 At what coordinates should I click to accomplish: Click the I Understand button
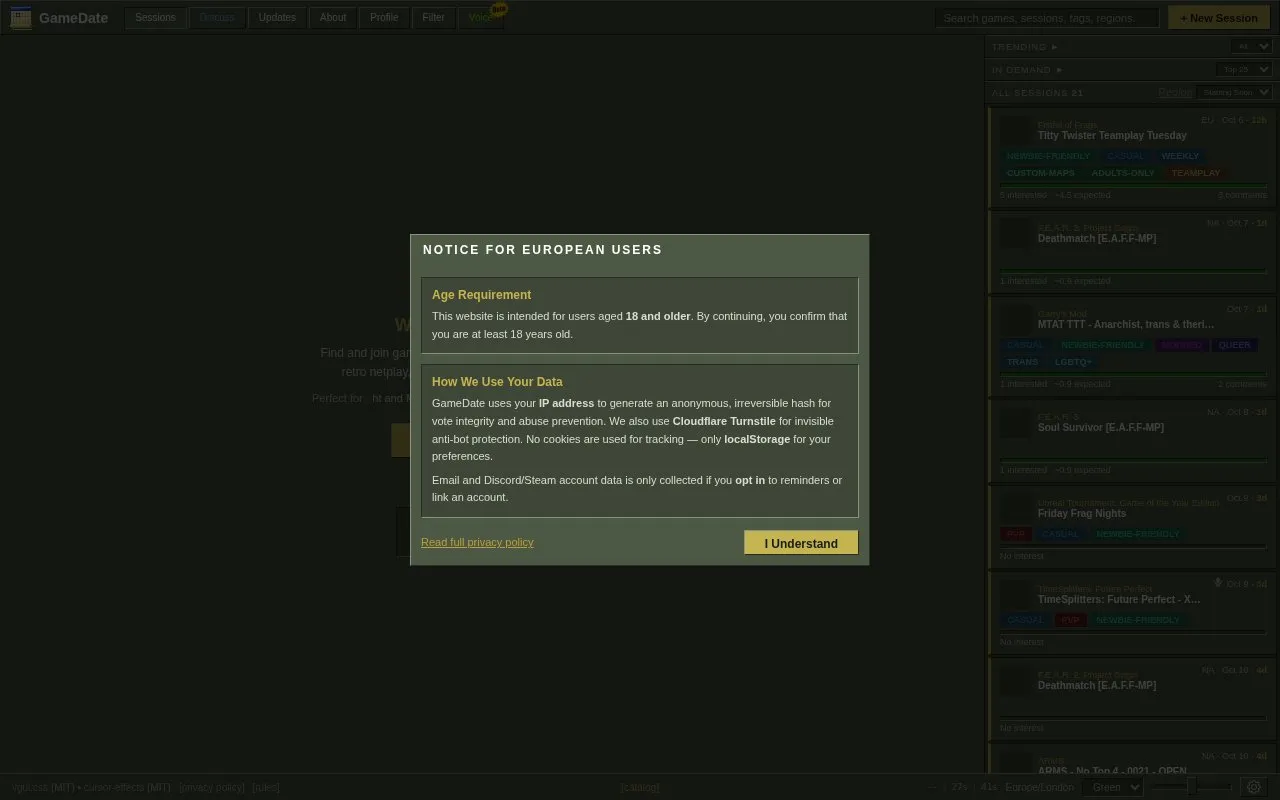tap(801, 543)
